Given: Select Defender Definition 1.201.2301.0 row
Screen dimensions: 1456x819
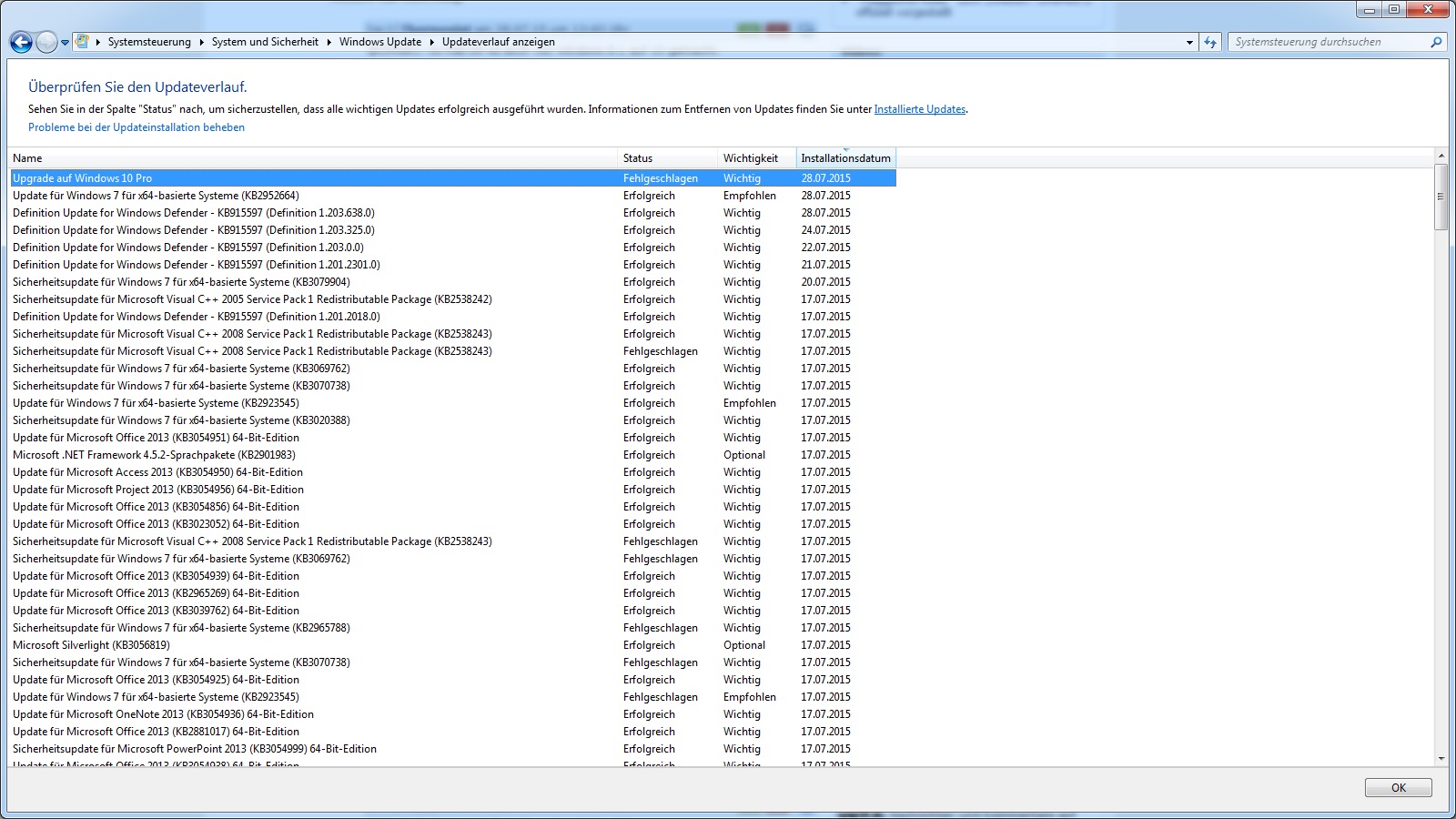Looking at the screenshot, I should (x=453, y=265).
